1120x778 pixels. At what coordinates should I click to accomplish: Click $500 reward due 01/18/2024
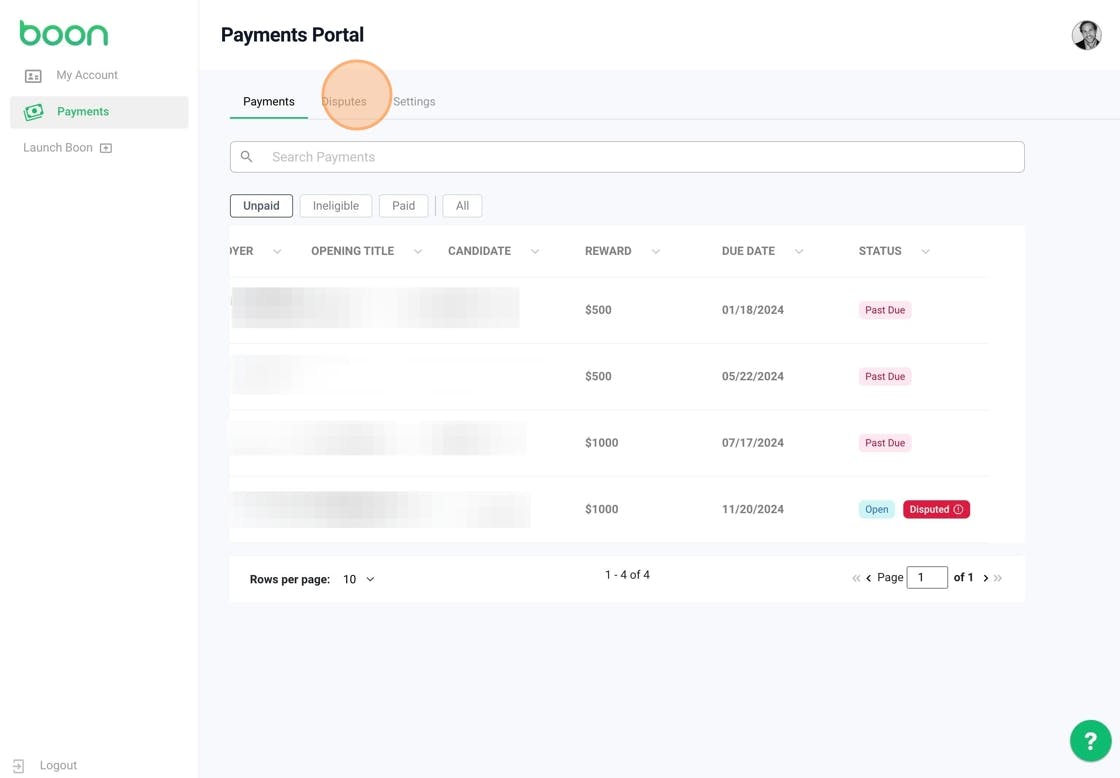click(599, 310)
